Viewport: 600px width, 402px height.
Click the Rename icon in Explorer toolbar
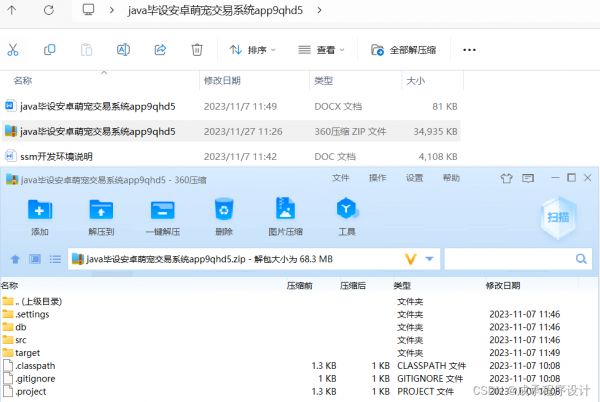[123, 50]
